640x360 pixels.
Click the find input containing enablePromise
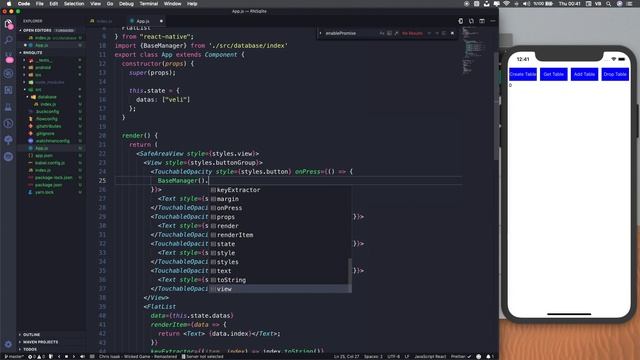click(350, 33)
